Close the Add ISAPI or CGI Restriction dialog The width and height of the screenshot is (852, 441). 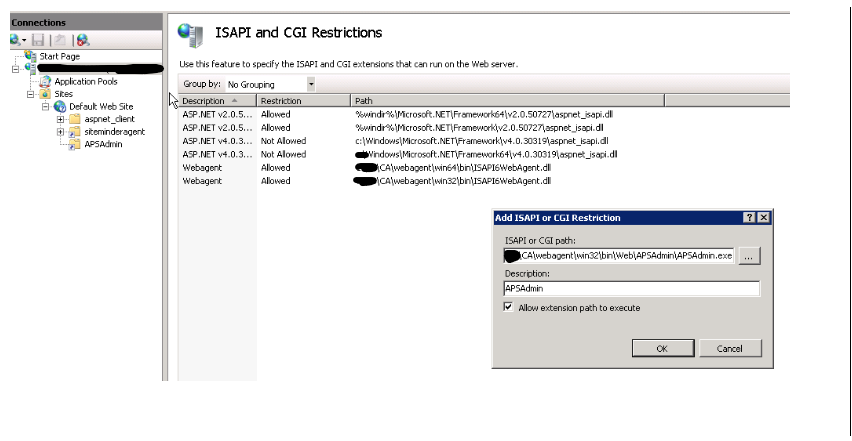point(763,217)
